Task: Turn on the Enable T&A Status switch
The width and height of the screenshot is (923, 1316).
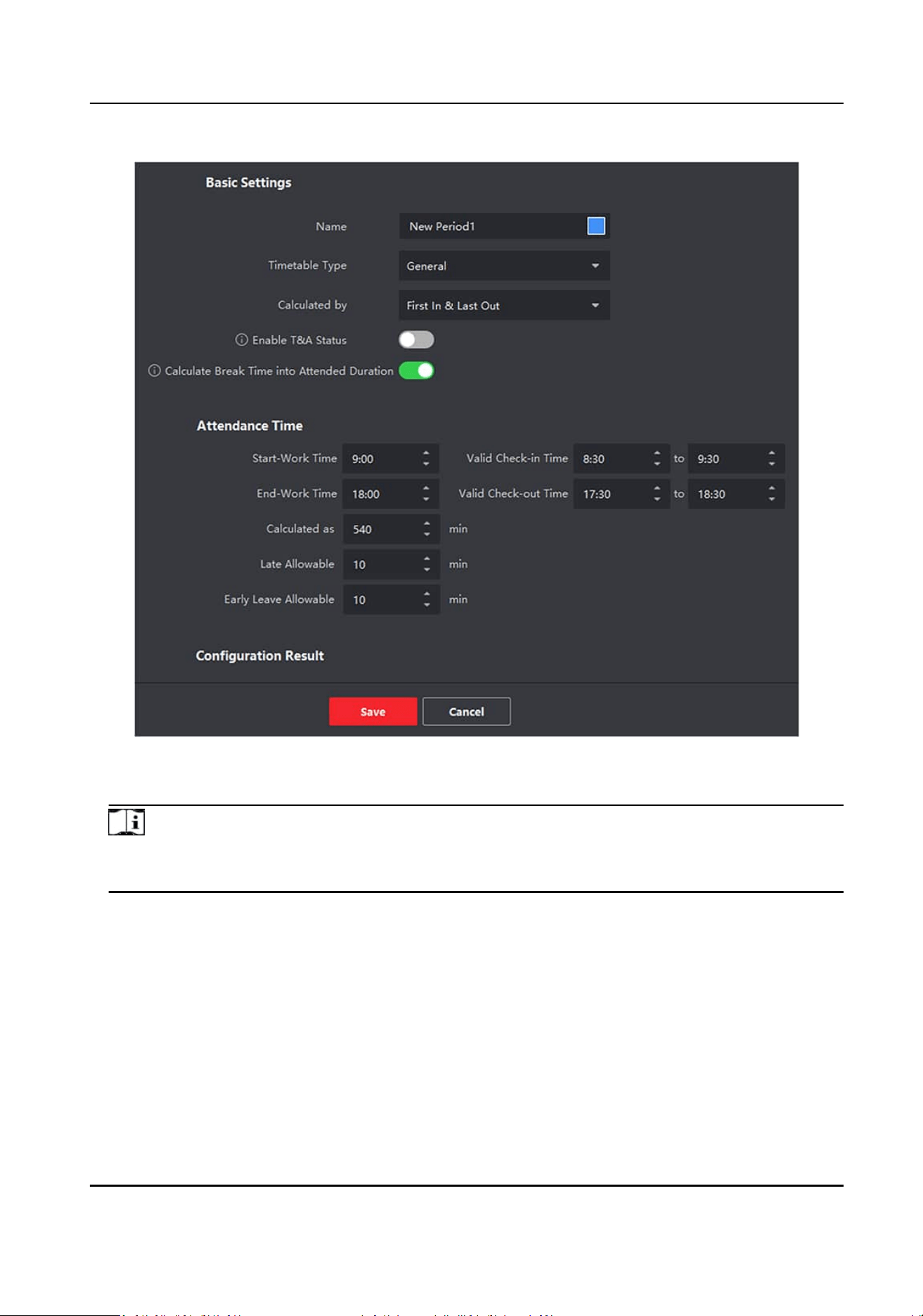Action: coord(416,340)
